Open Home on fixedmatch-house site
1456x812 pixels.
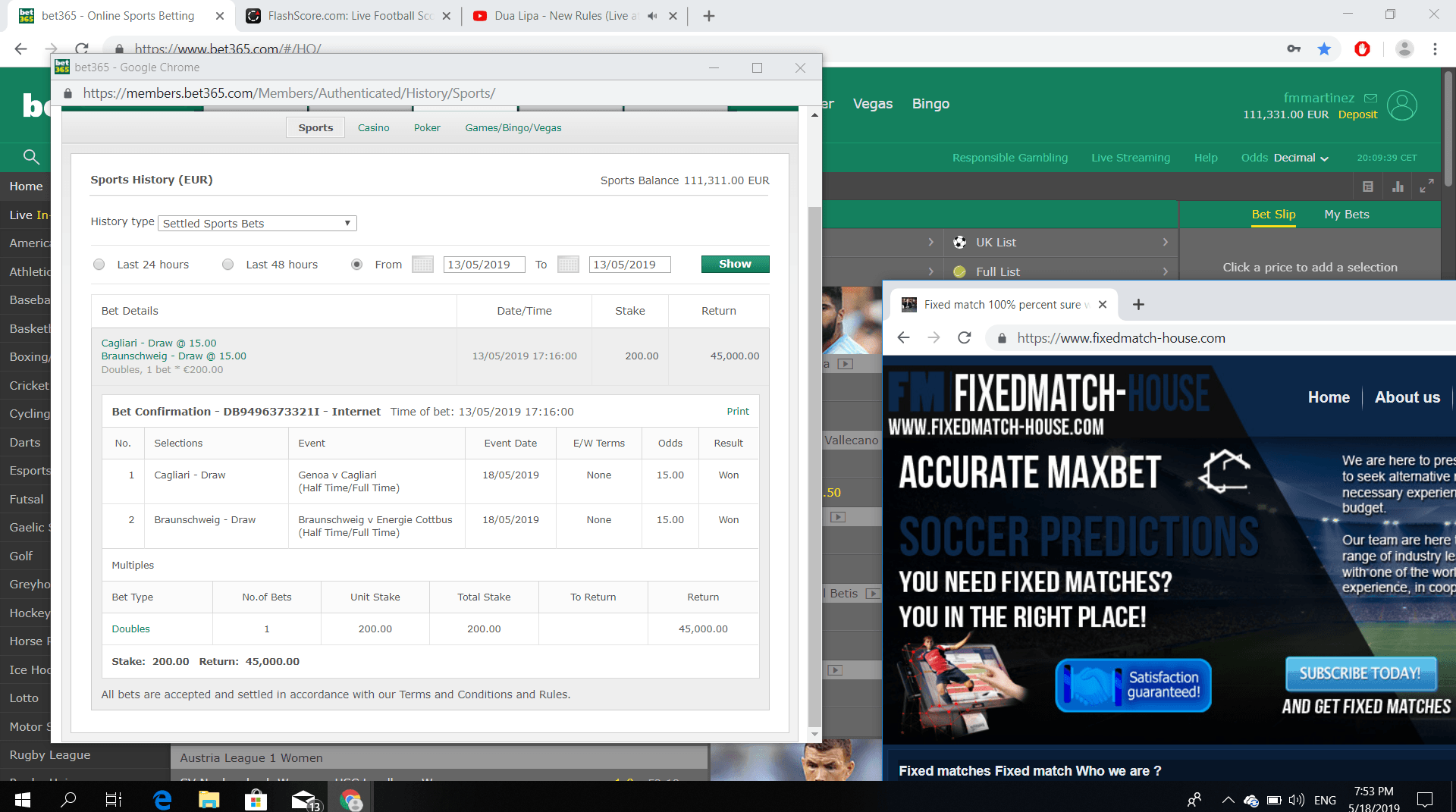pyautogui.click(x=1329, y=397)
